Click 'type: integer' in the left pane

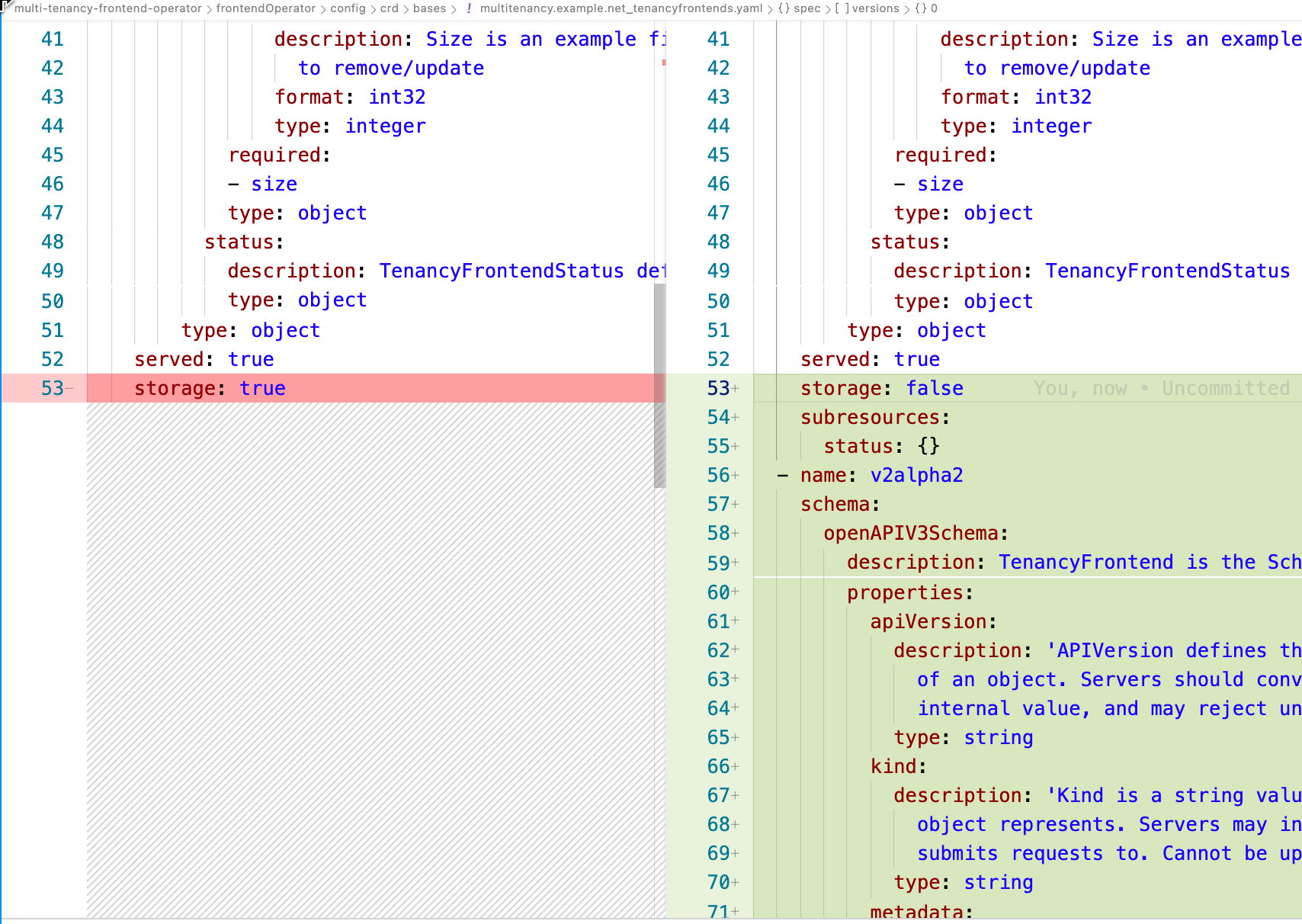coord(350,126)
